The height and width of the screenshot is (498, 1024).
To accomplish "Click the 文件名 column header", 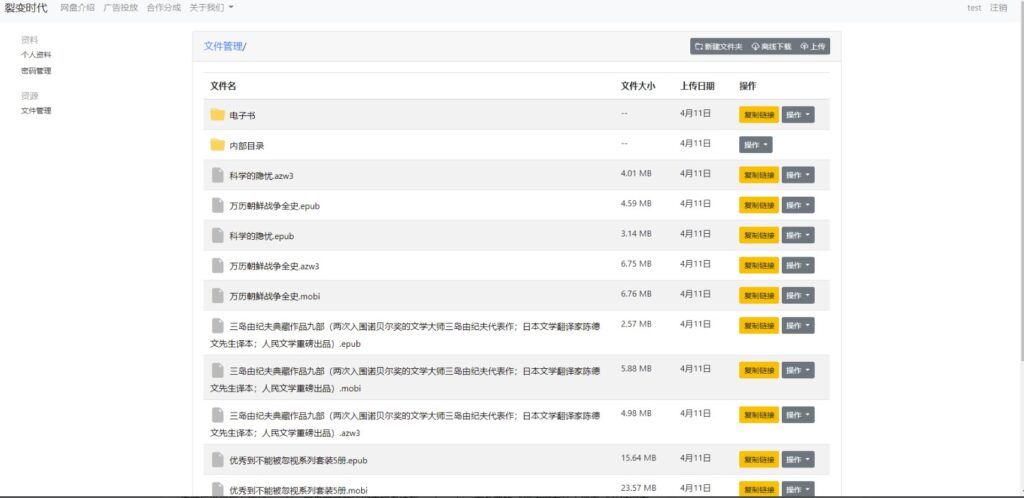I will [223, 86].
